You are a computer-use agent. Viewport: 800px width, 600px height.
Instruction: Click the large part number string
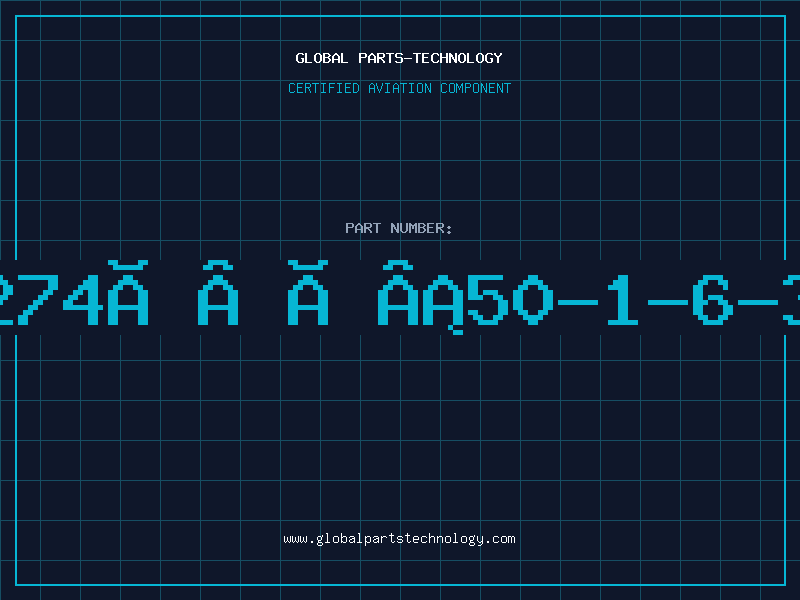[x=400, y=297]
